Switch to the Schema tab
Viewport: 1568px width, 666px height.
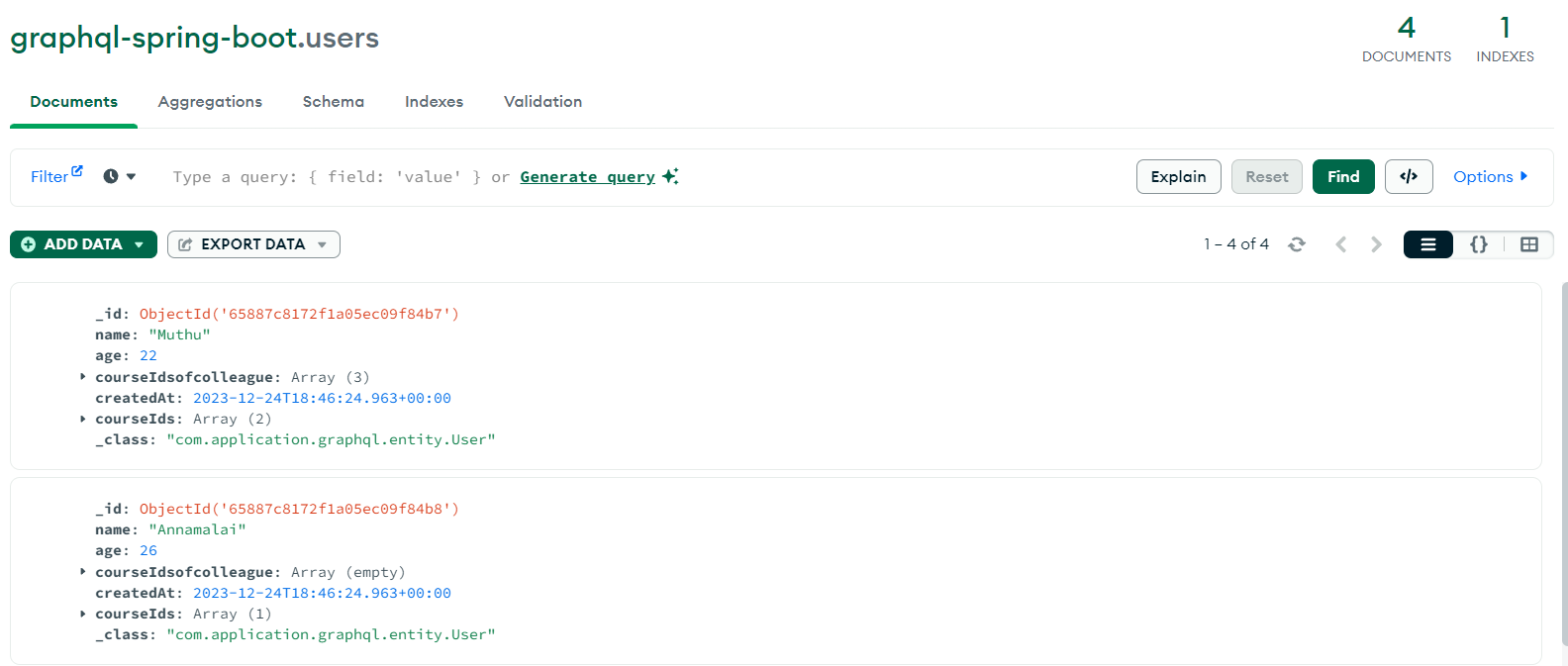coord(333,101)
